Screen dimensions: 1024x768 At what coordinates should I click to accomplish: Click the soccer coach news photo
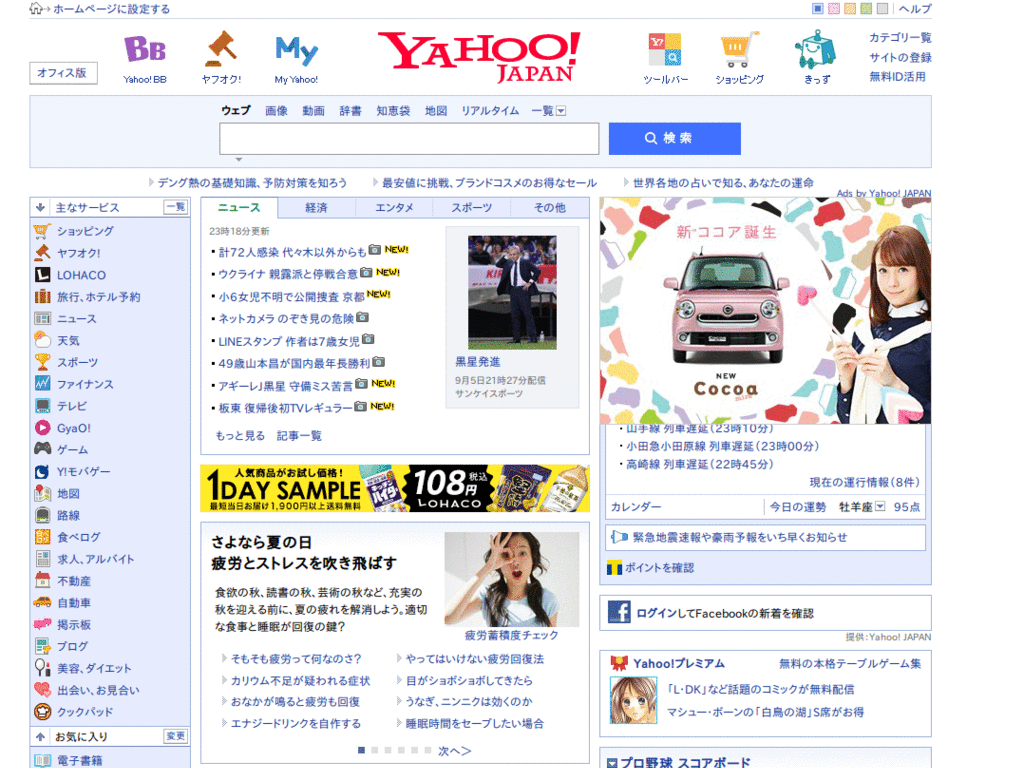click(512, 293)
